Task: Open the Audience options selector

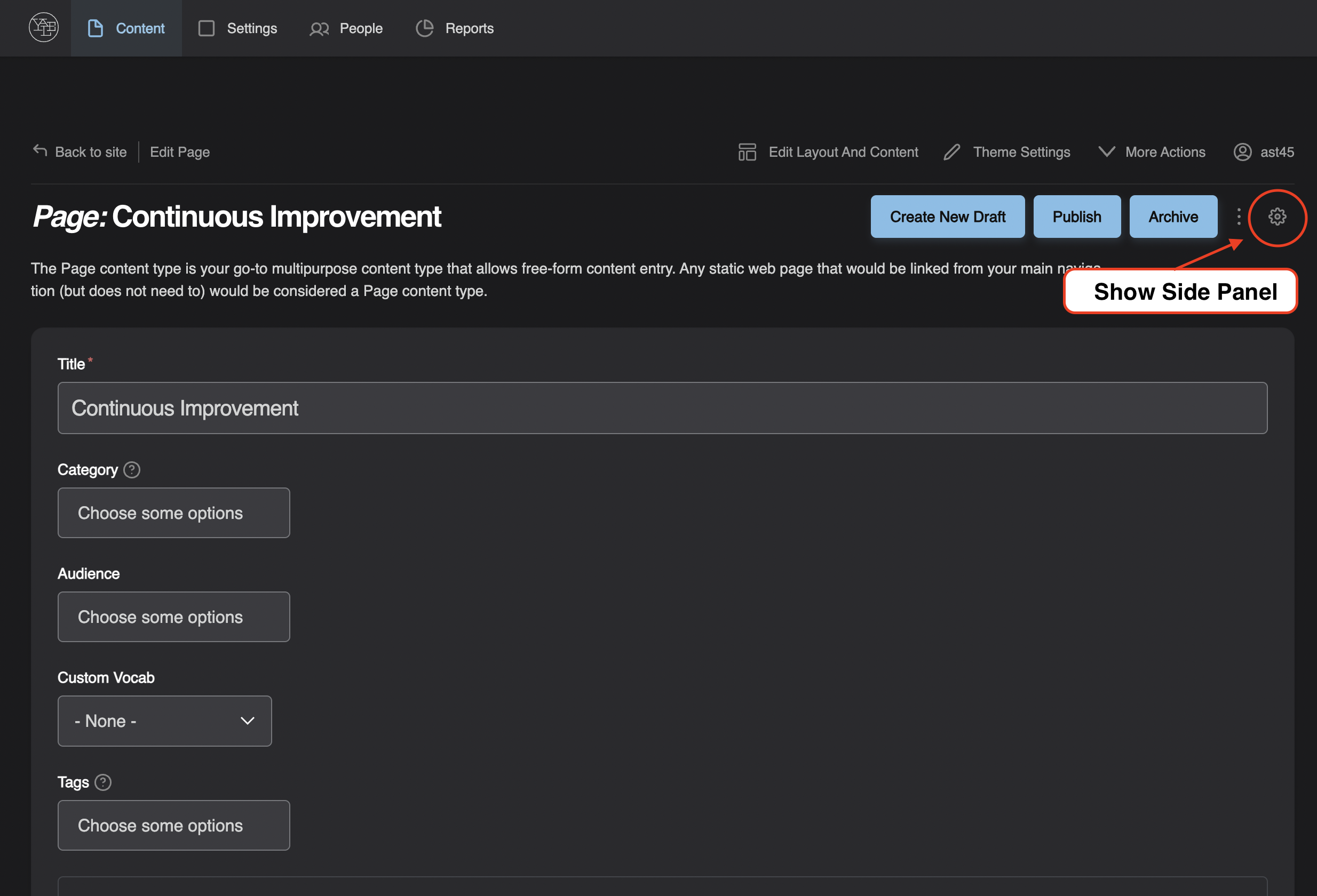Action: 174,617
